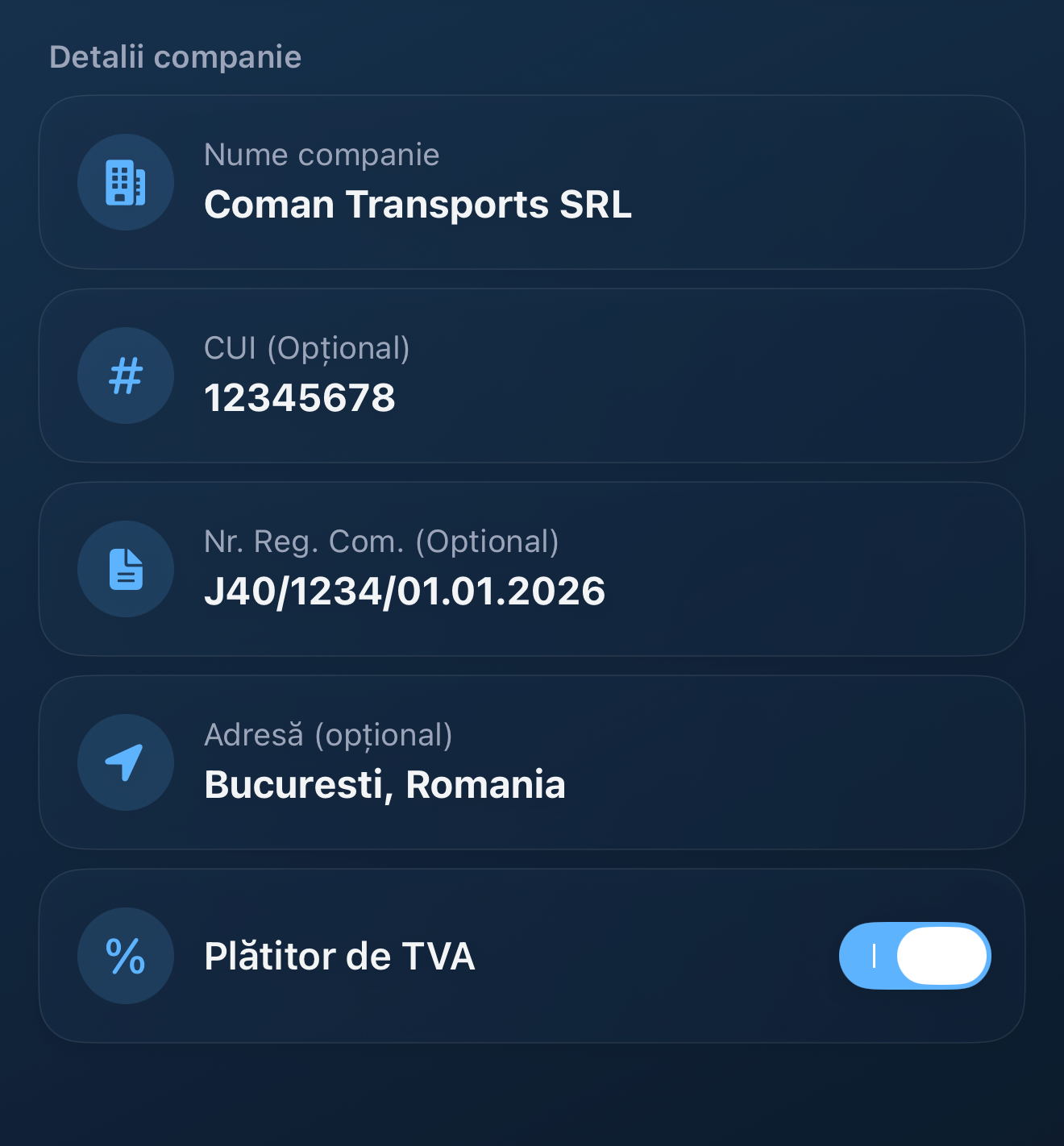Disable the Plătitor de TVA switch

point(914,956)
